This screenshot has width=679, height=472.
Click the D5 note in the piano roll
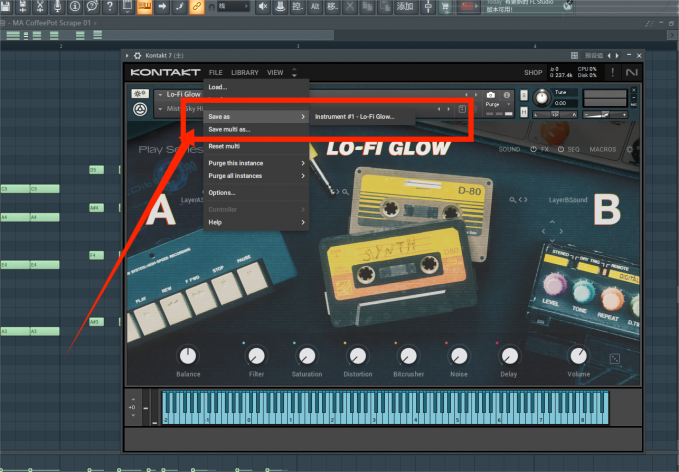click(x=96, y=170)
